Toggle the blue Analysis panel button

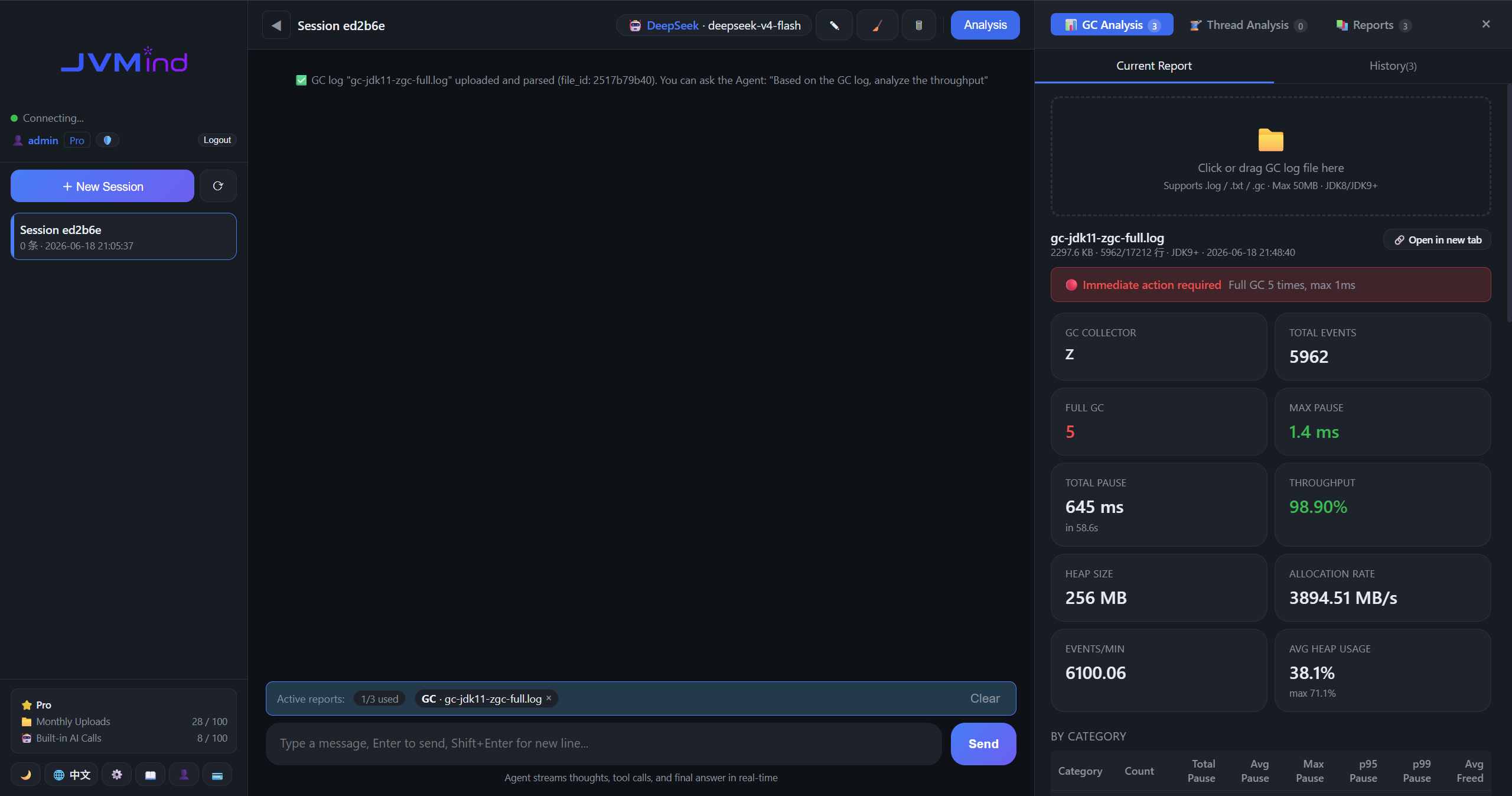click(985, 25)
